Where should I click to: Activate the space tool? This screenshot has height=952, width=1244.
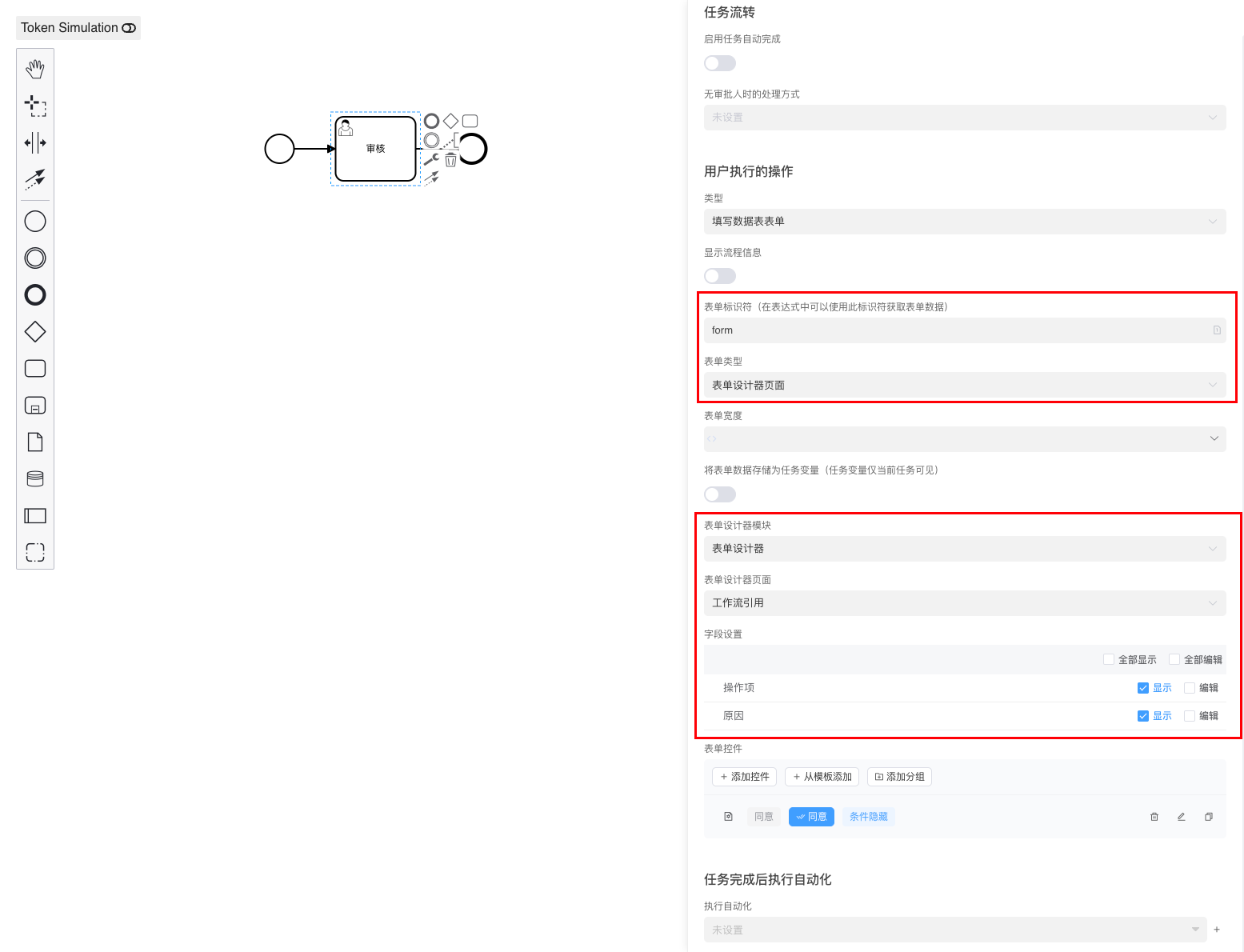tap(35, 142)
